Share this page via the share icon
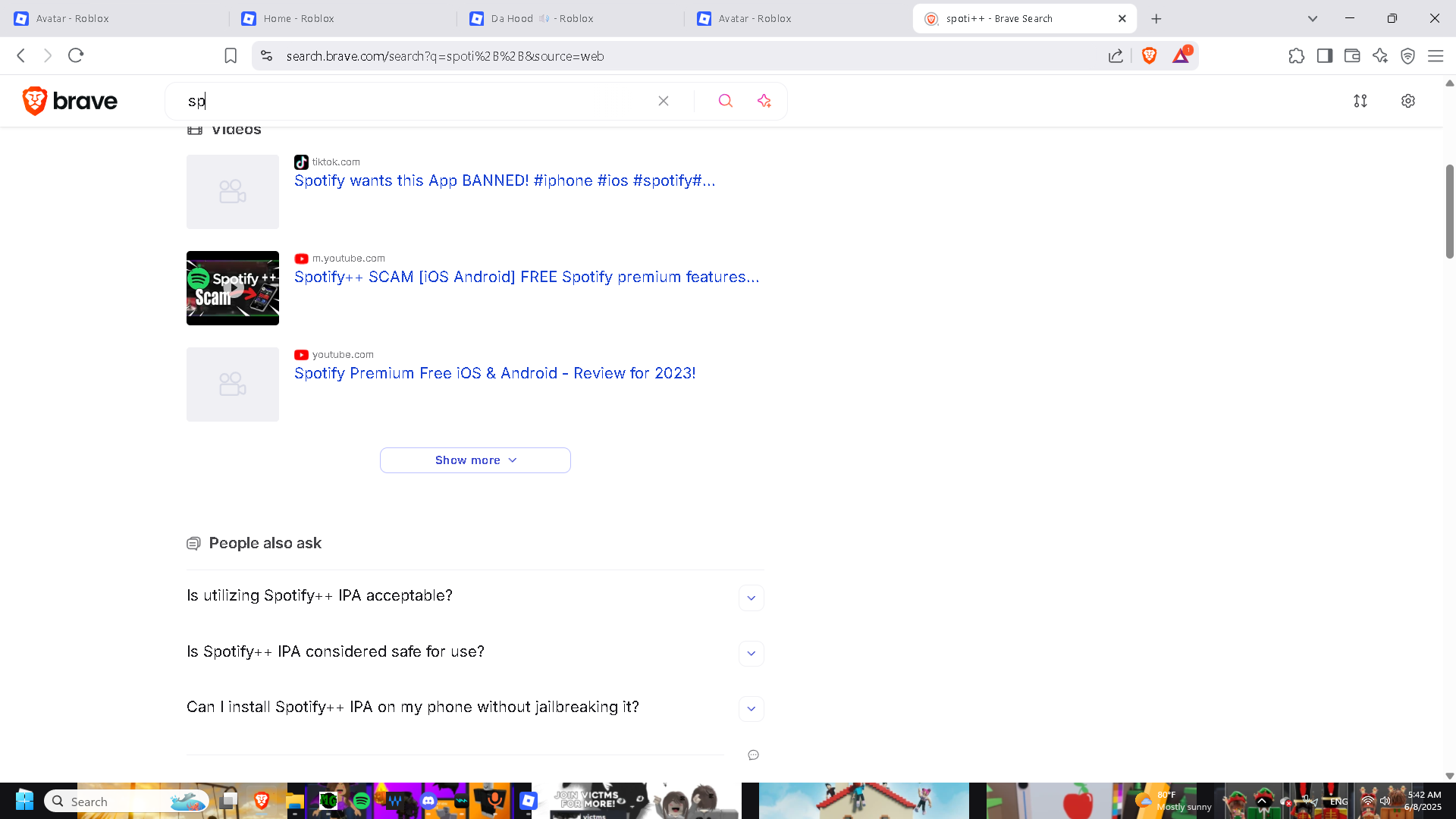The height and width of the screenshot is (819, 1456). coord(1116,55)
